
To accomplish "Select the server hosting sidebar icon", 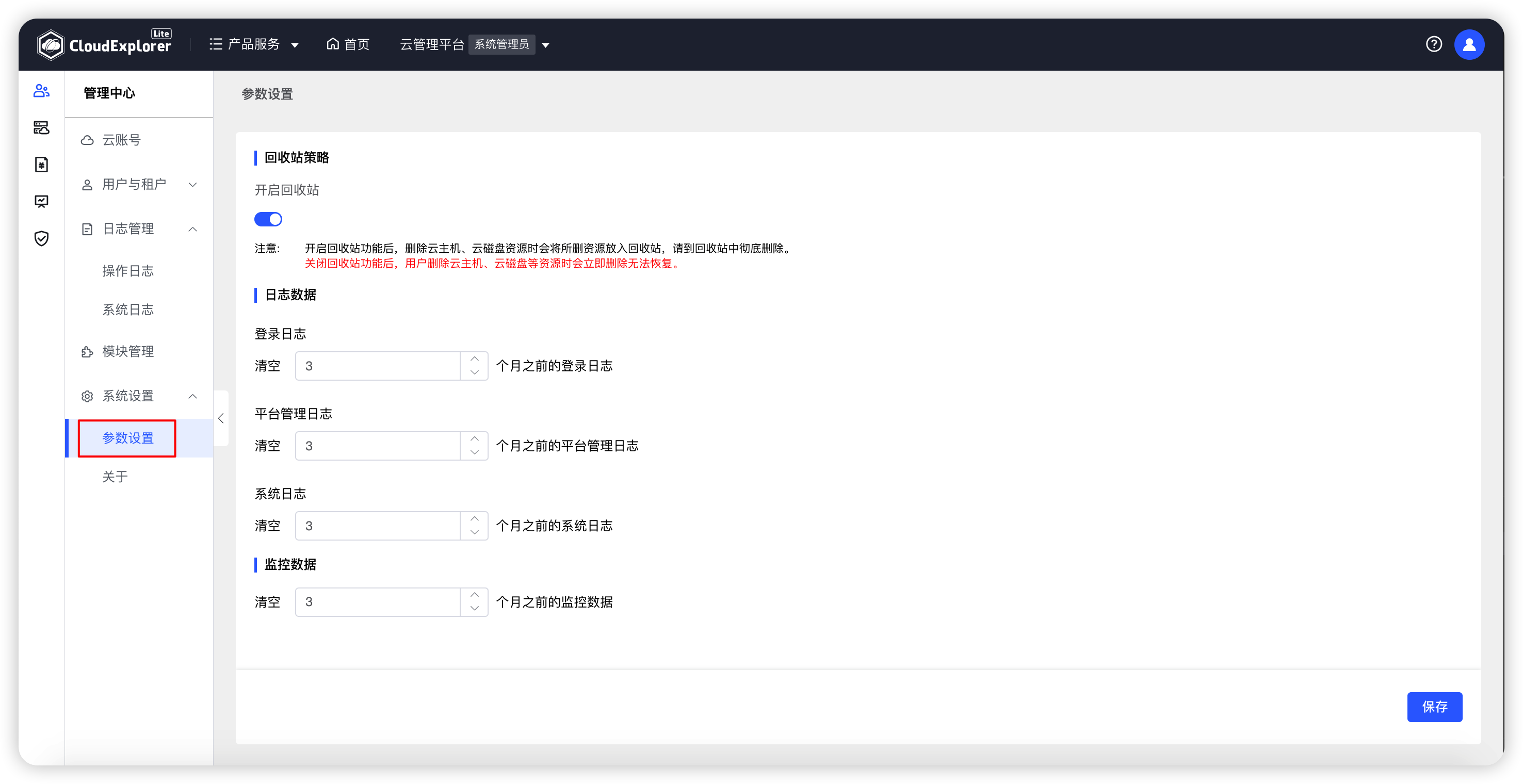I will (x=41, y=128).
